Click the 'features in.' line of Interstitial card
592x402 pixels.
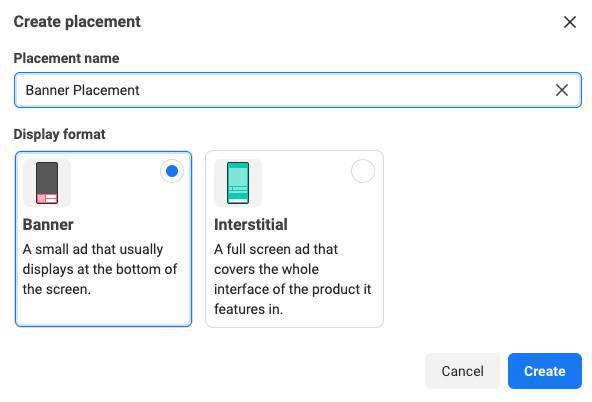click(x=248, y=309)
